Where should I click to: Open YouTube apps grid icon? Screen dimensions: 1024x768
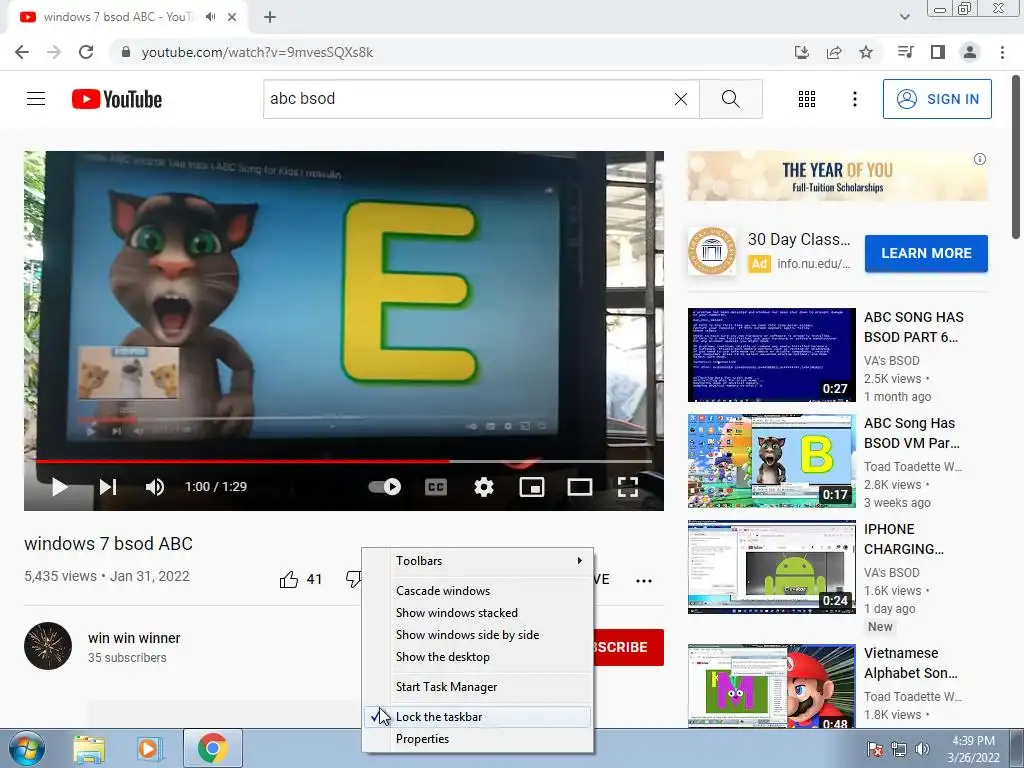(807, 99)
